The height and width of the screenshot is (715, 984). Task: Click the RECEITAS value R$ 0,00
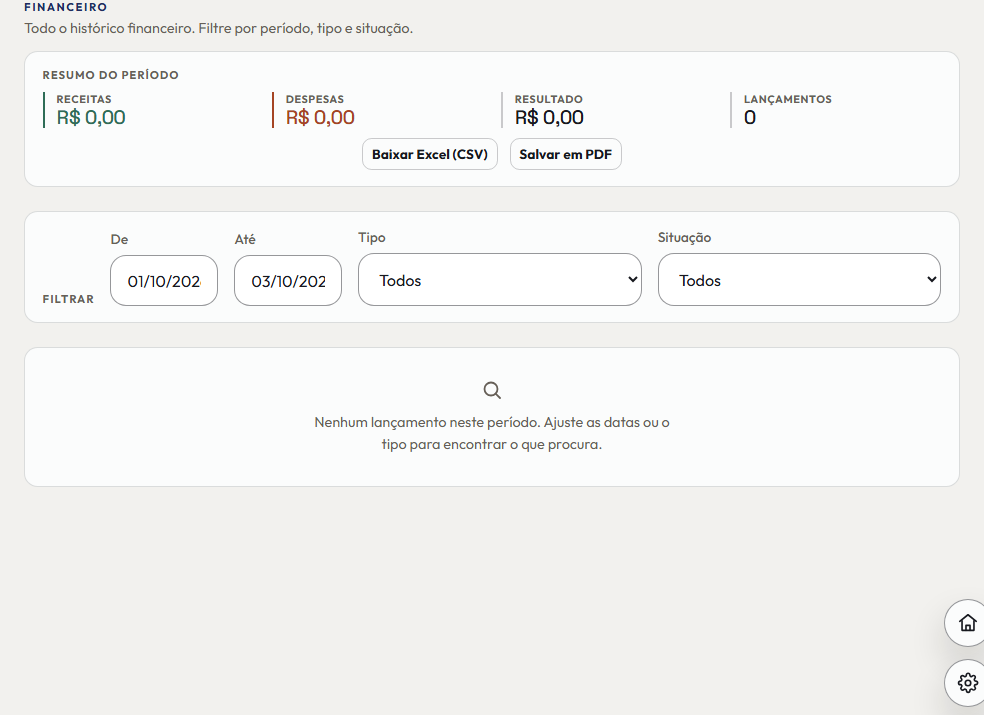click(91, 117)
